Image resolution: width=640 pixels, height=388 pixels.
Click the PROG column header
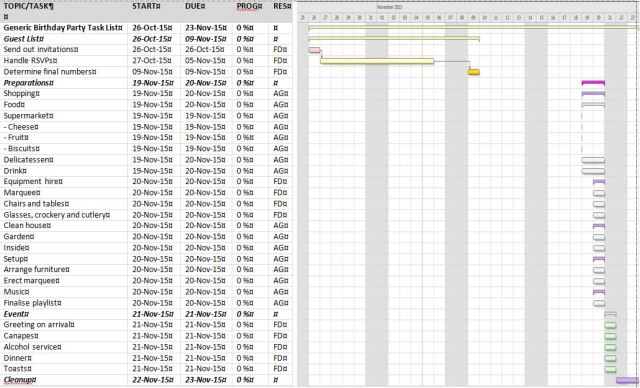249,6
